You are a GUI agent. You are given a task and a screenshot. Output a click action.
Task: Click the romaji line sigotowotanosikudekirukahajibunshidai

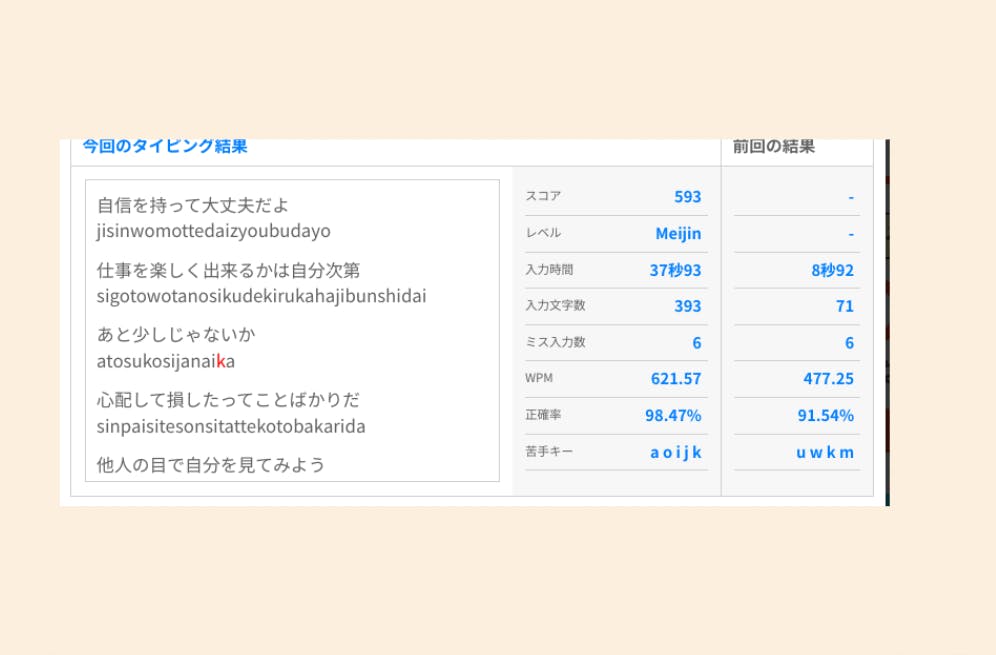tap(262, 297)
